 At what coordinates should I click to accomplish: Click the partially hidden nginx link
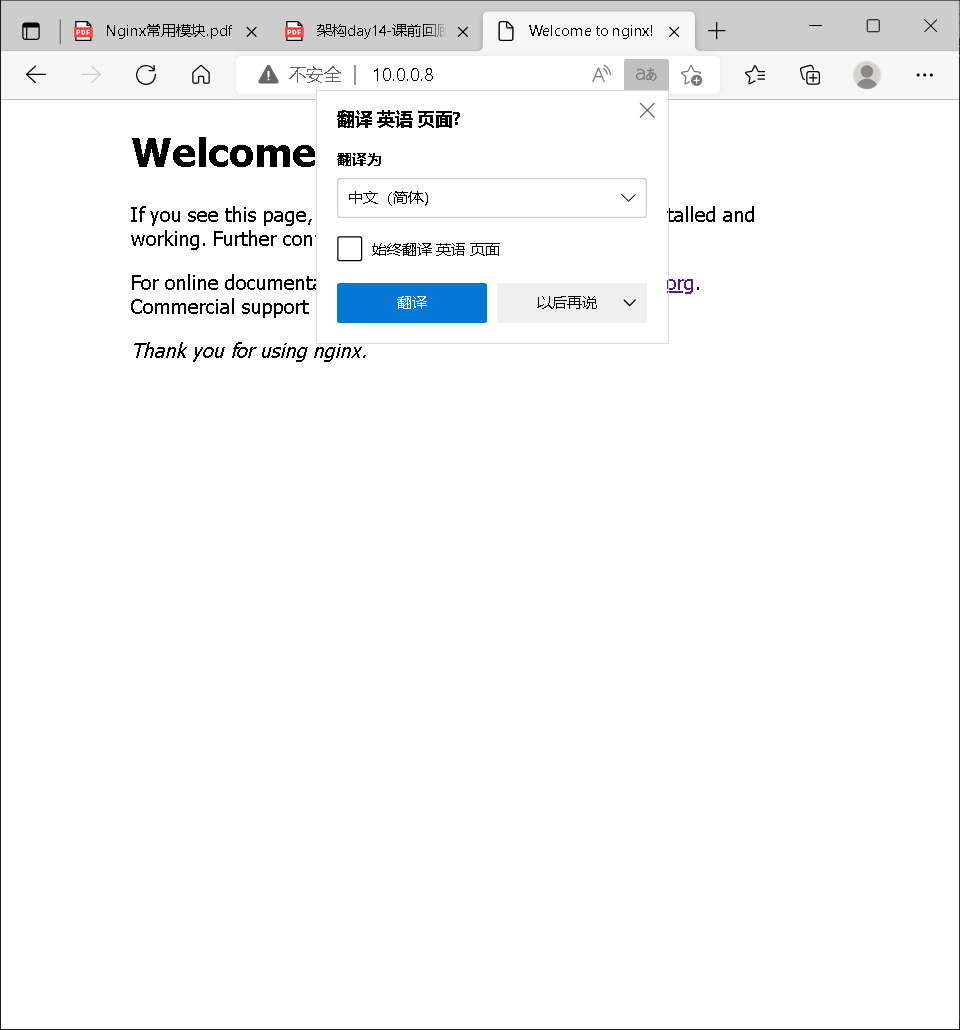point(681,283)
